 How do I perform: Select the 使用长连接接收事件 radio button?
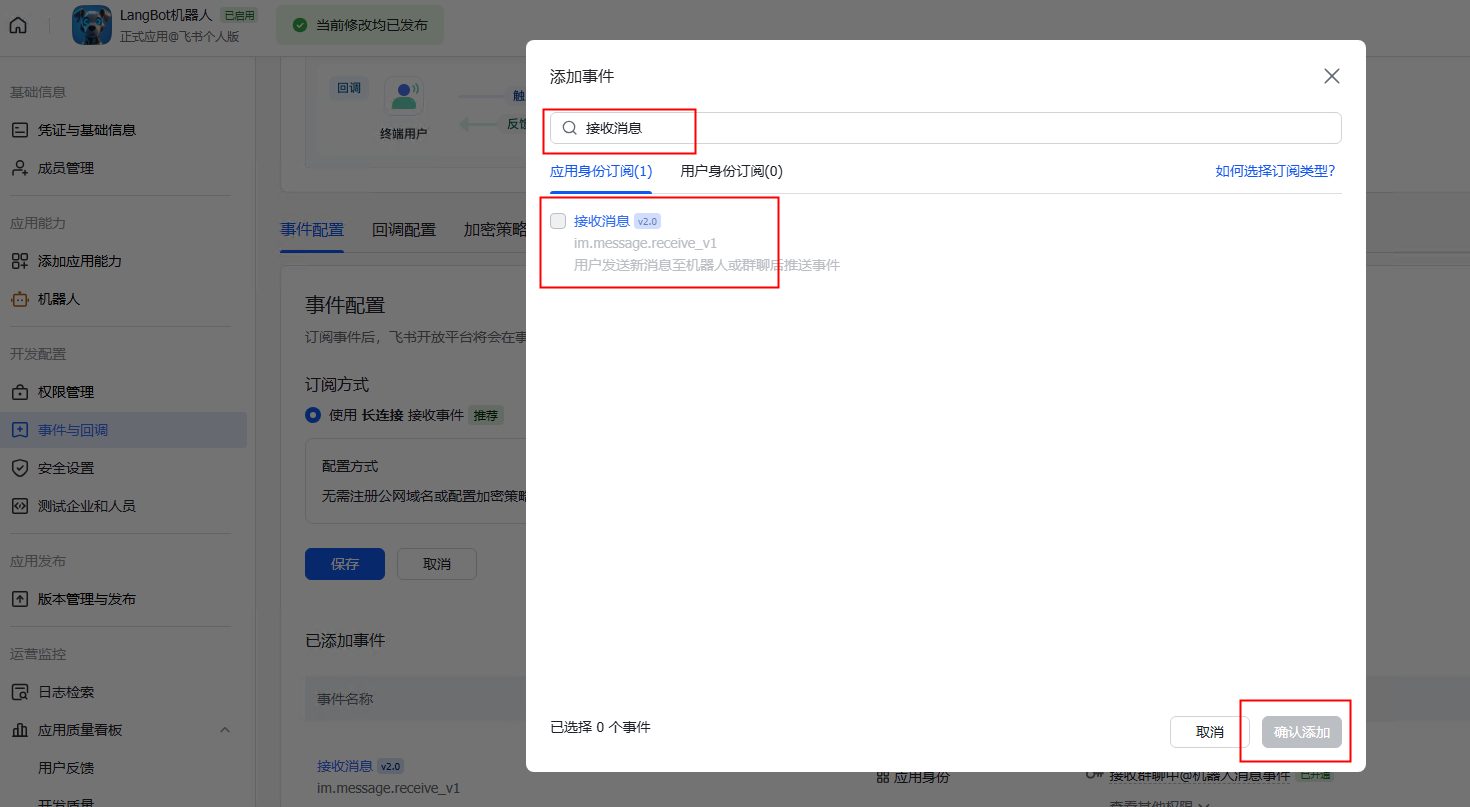(313, 415)
